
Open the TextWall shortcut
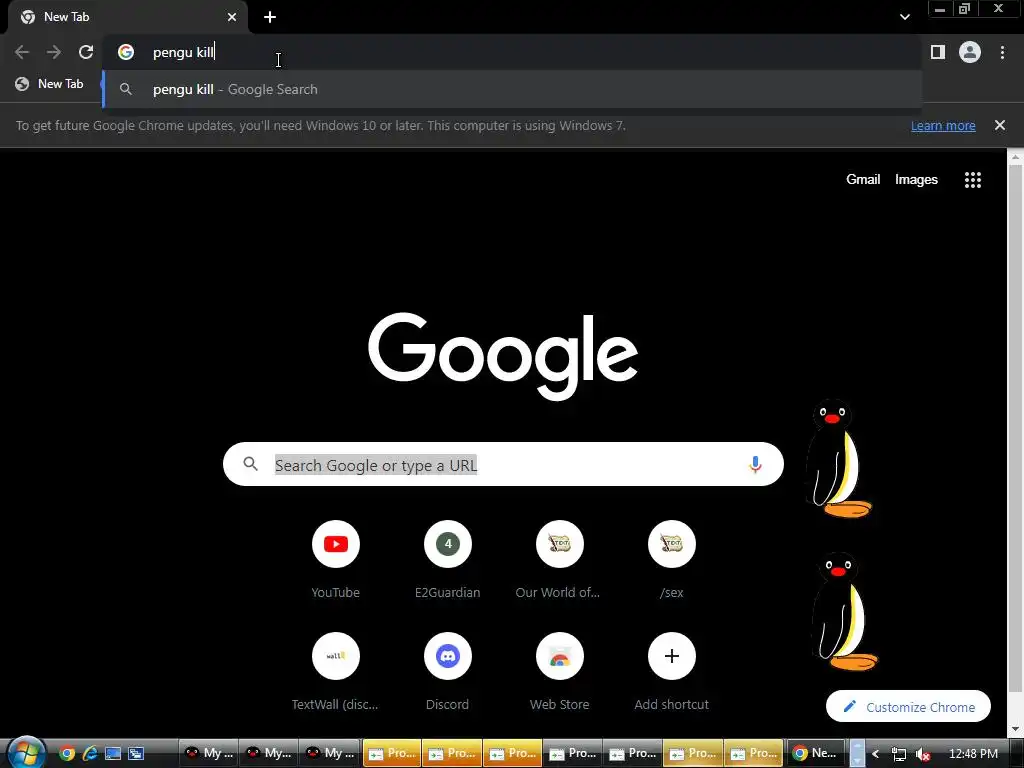(336, 656)
